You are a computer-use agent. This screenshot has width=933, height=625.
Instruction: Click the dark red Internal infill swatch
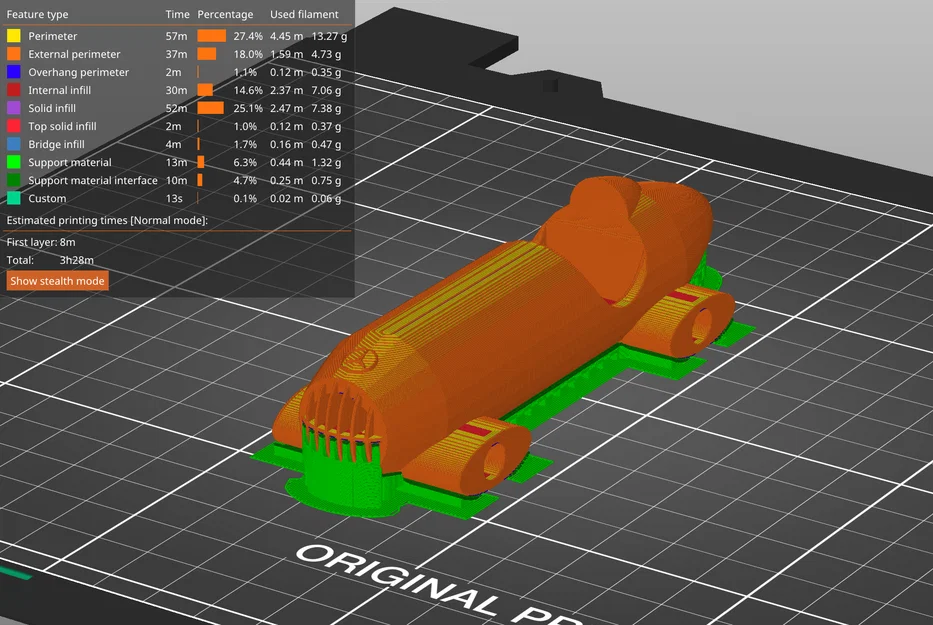tap(13, 90)
